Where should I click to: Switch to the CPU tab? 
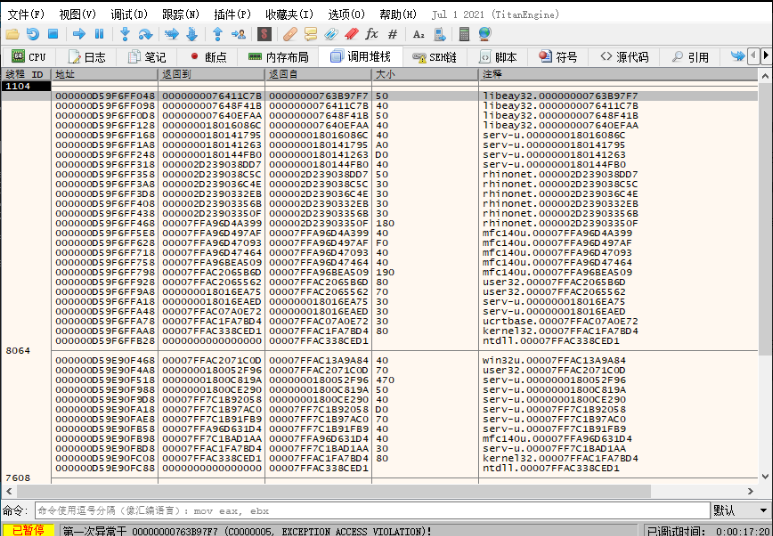tap(29, 57)
